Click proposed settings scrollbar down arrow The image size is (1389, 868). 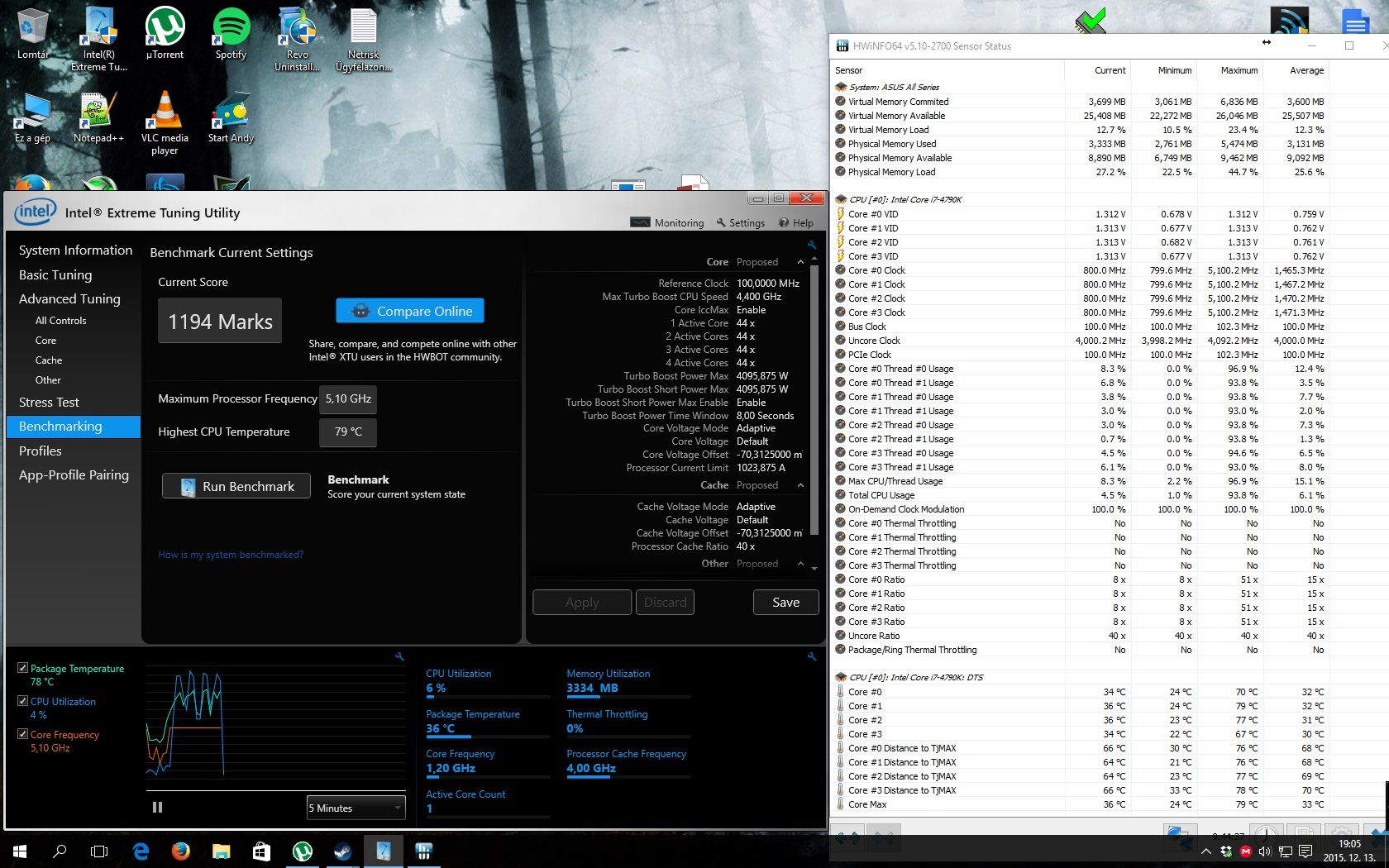pyautogui.click(x=814, y=569)
